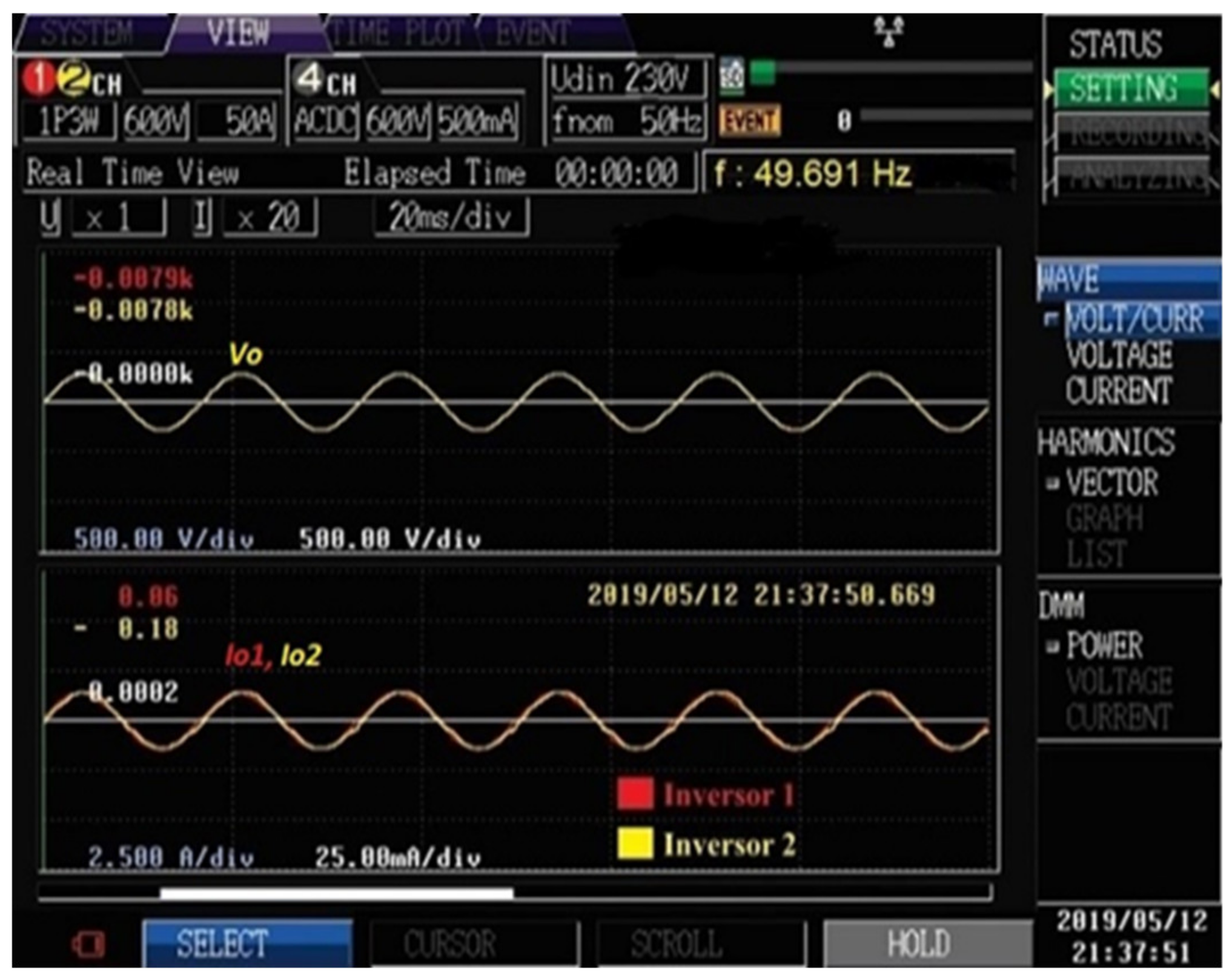
Task: Click the red battery icon at bottom left
Action: click(88, 943)
